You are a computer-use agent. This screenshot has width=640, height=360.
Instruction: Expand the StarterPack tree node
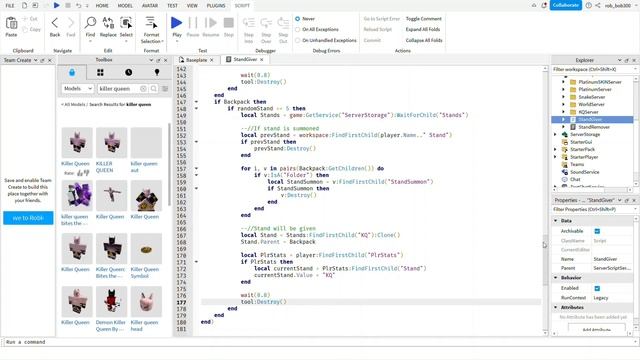pos(555,149)
